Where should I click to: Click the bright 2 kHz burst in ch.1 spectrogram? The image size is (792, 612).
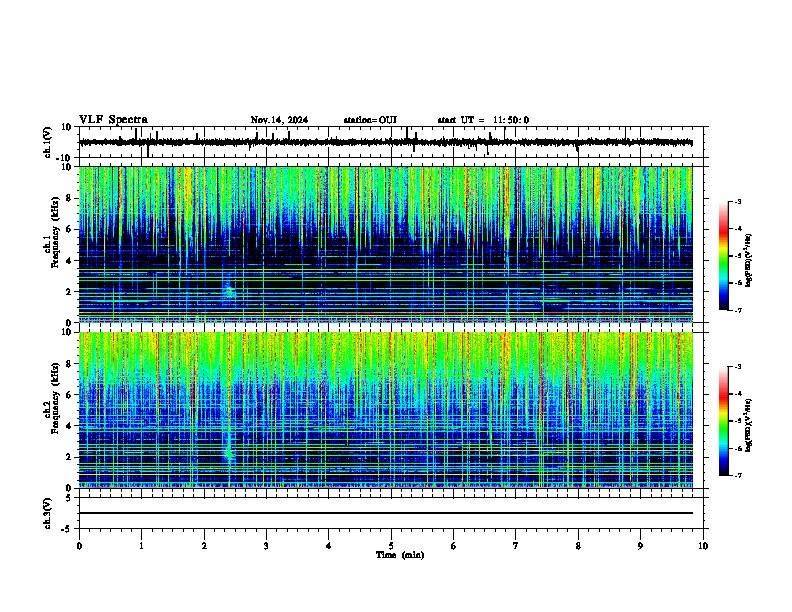[x=229, y=290]
